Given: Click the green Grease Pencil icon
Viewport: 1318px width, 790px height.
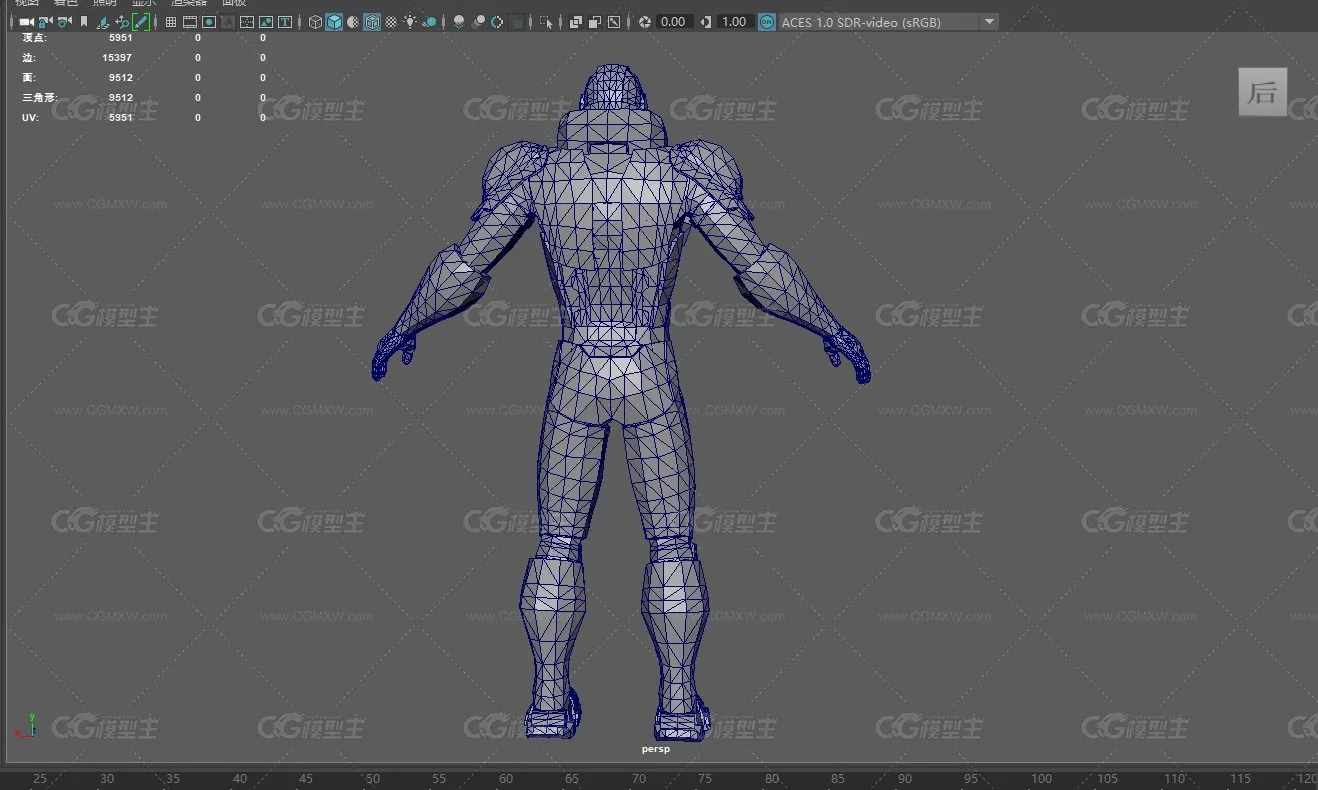Looking at the screenshot, I should (141, 22).
